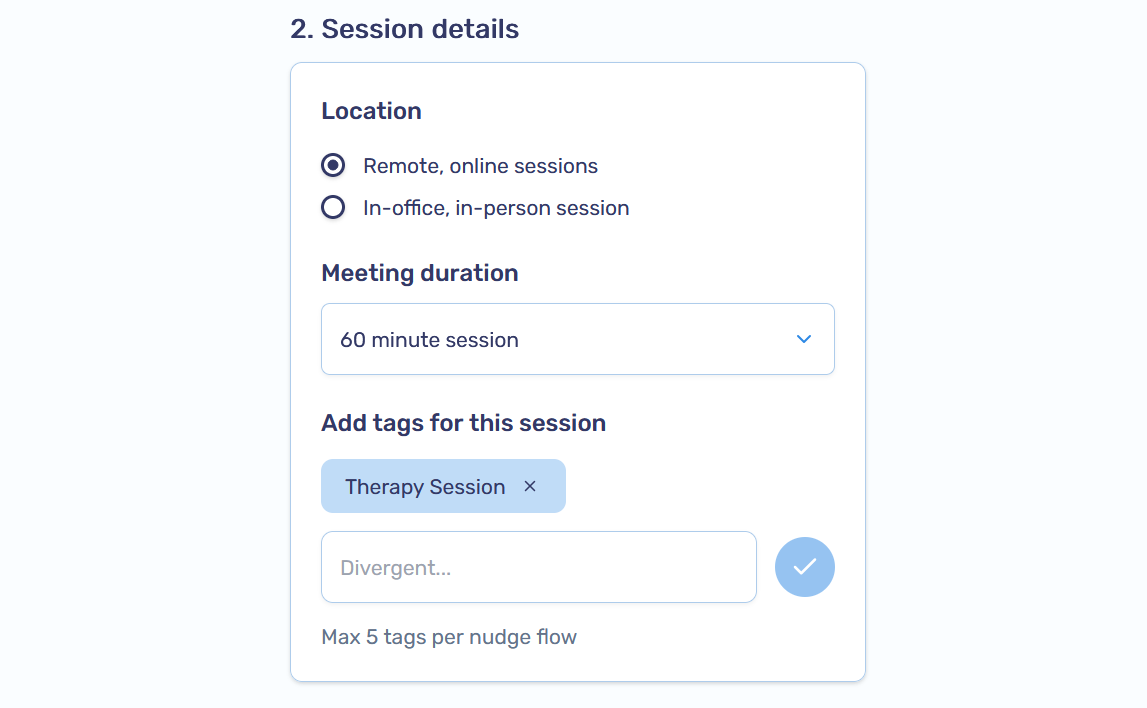Click the Add tags for this session label
The height and width of the screenshot is (708, 1147).
pos(463,422)
